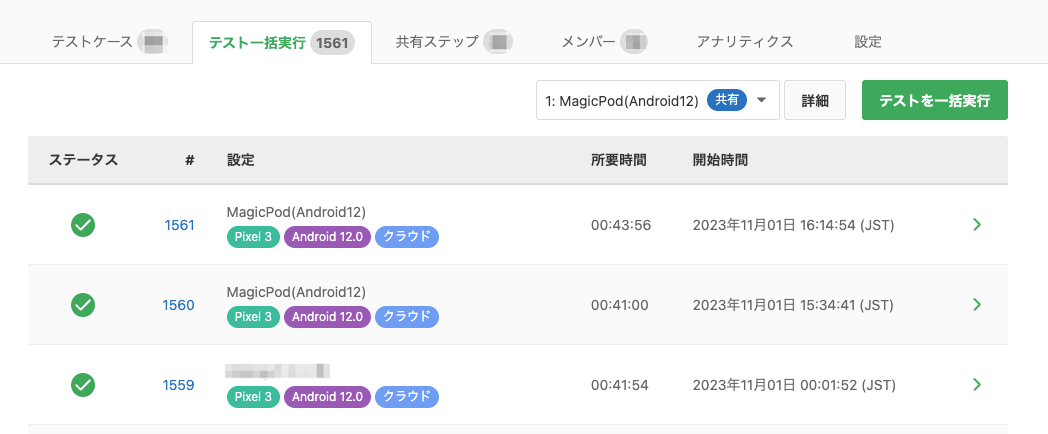Click the 詳細 button
Image resolution: width=1048 pixels, height=434 pixels.
(x=815, y=100)
